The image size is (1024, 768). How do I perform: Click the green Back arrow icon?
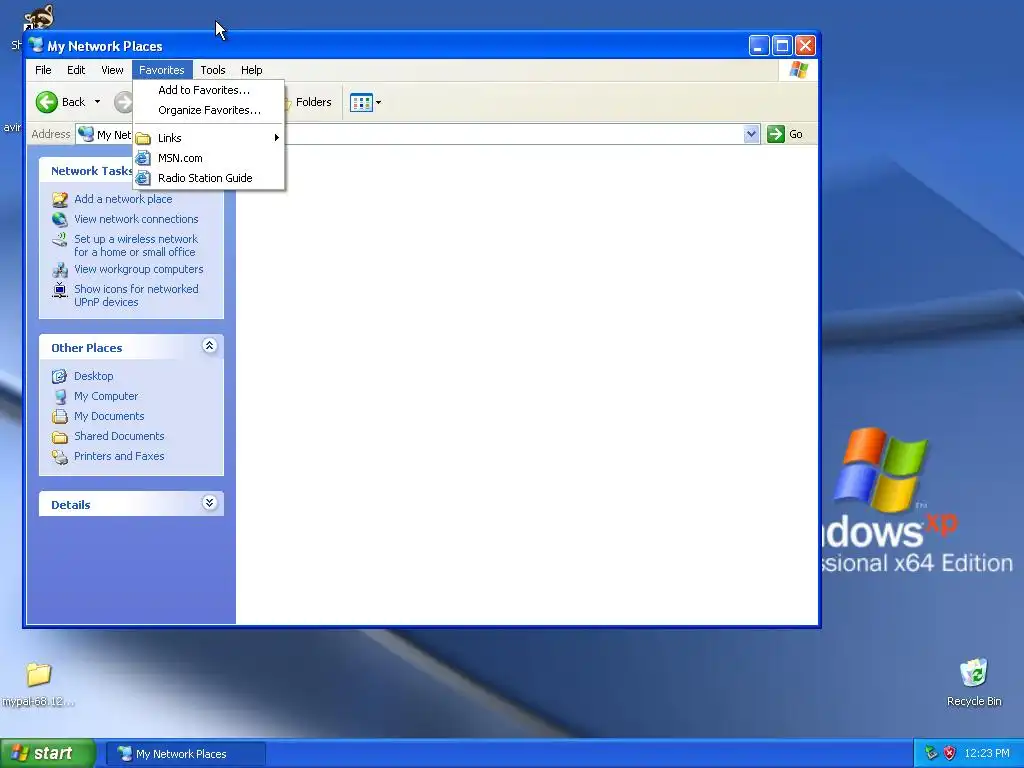coord(46,102)
